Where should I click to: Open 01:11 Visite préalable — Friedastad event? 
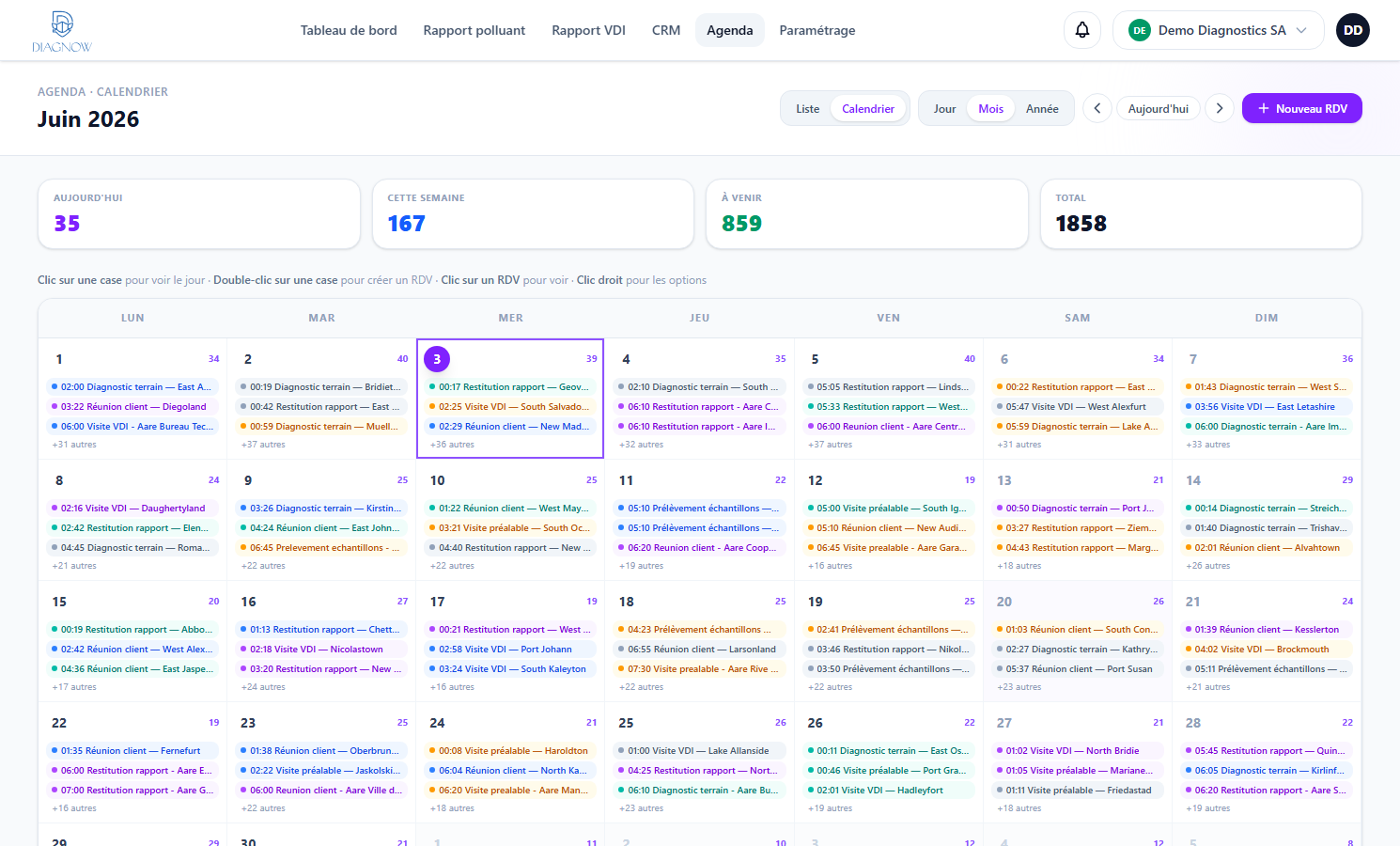(x=1077, y=790)
